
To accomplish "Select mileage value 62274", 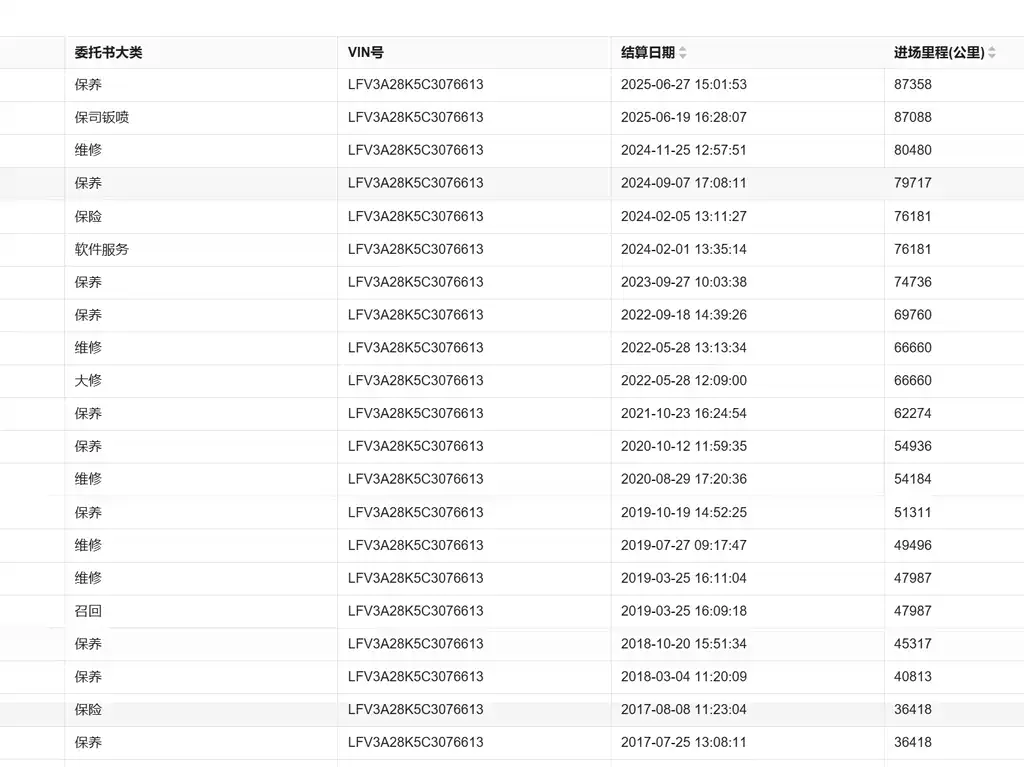I will tap(912, 413).
